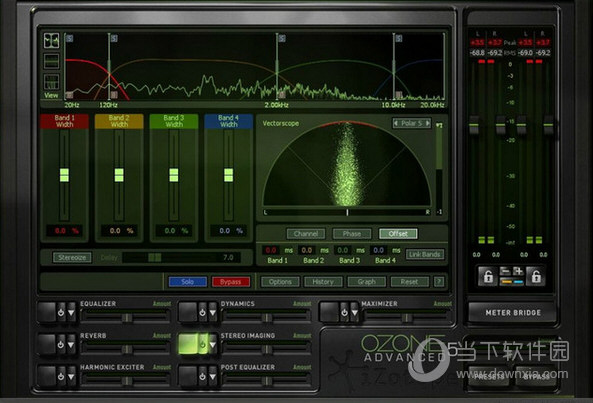
Task: Switch to the Phase tab
Action: [352, 234]
